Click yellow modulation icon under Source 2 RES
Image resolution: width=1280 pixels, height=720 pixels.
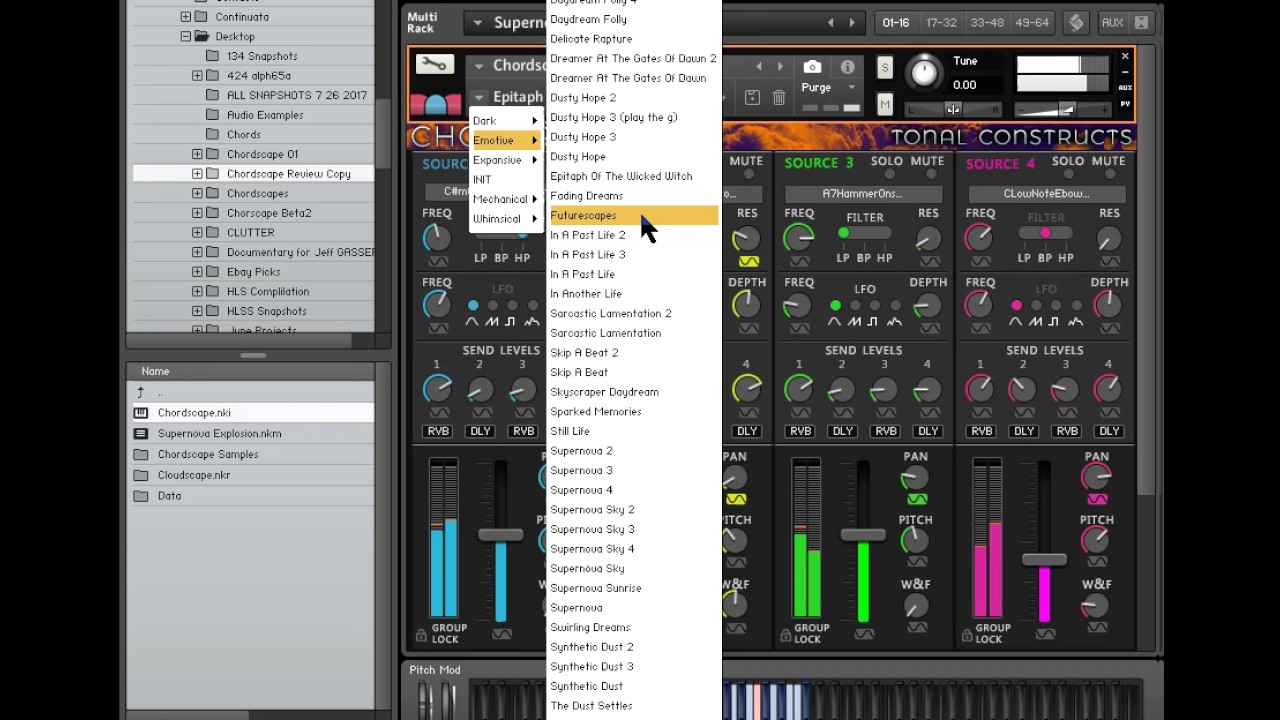pos(748,261)
